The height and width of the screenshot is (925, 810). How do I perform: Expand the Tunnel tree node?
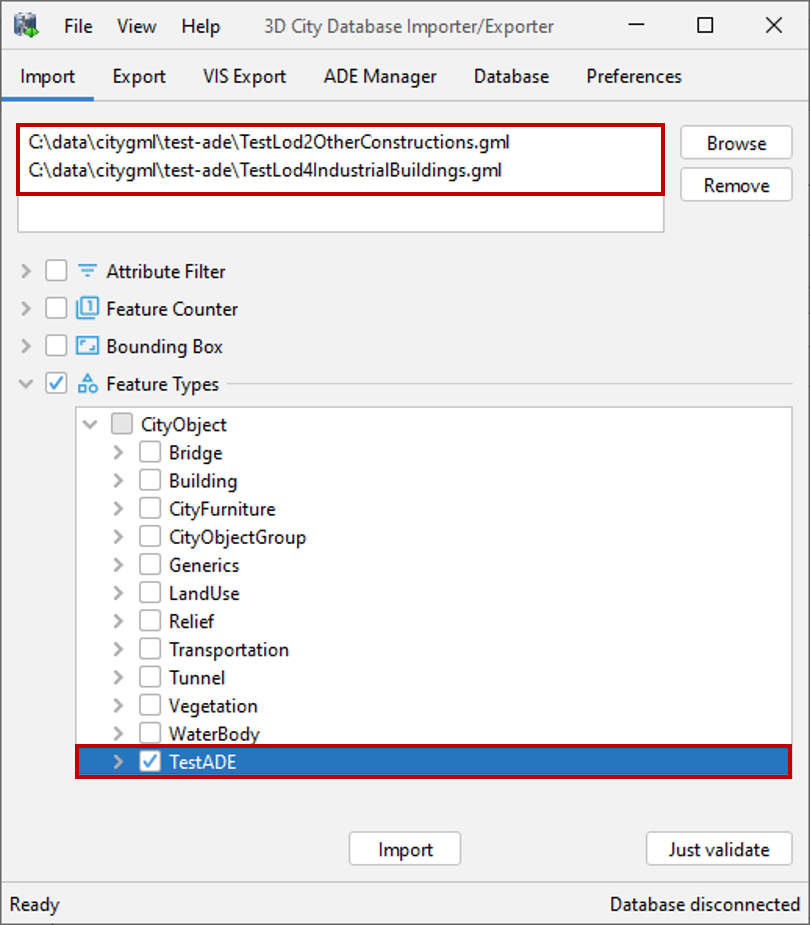tap(118, 677)
